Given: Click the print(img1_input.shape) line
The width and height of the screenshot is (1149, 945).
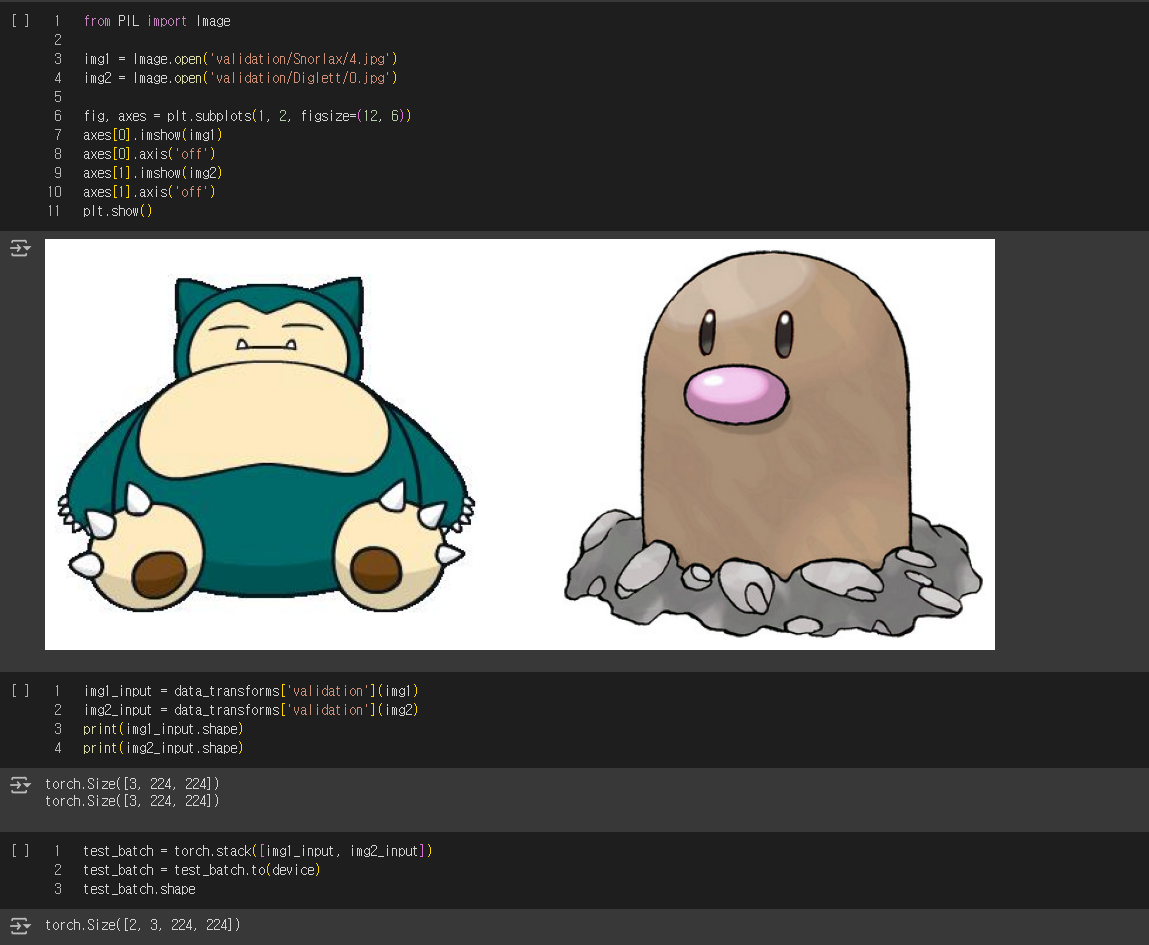Looking at the screenshot, I should 163,729.
